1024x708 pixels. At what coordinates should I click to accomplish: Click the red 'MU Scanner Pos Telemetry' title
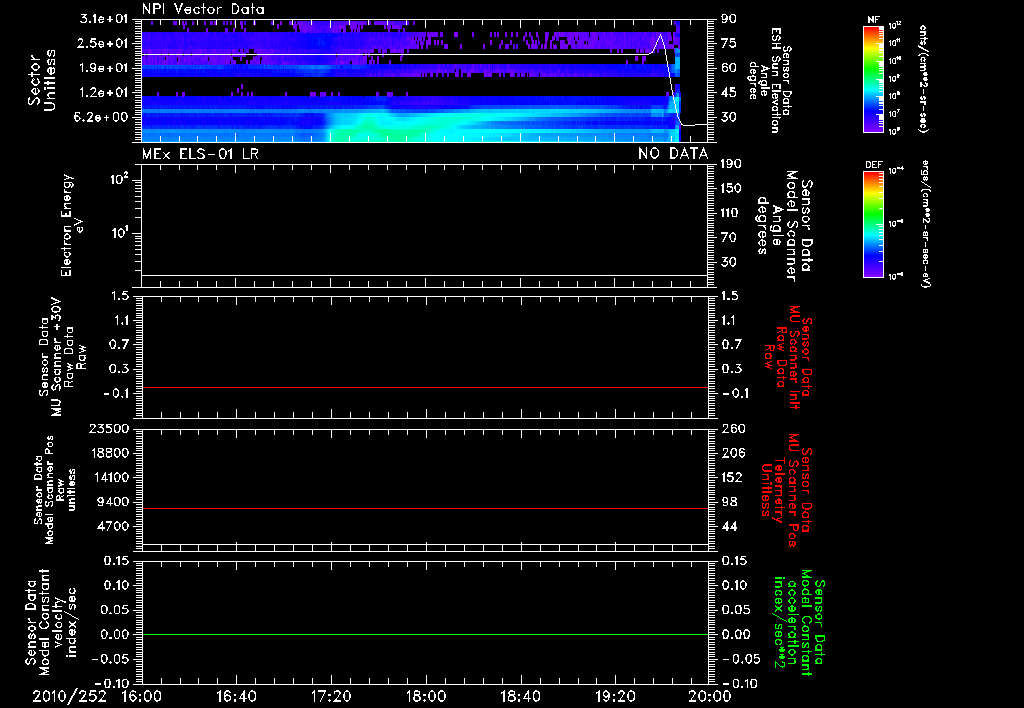pos(787,490)
